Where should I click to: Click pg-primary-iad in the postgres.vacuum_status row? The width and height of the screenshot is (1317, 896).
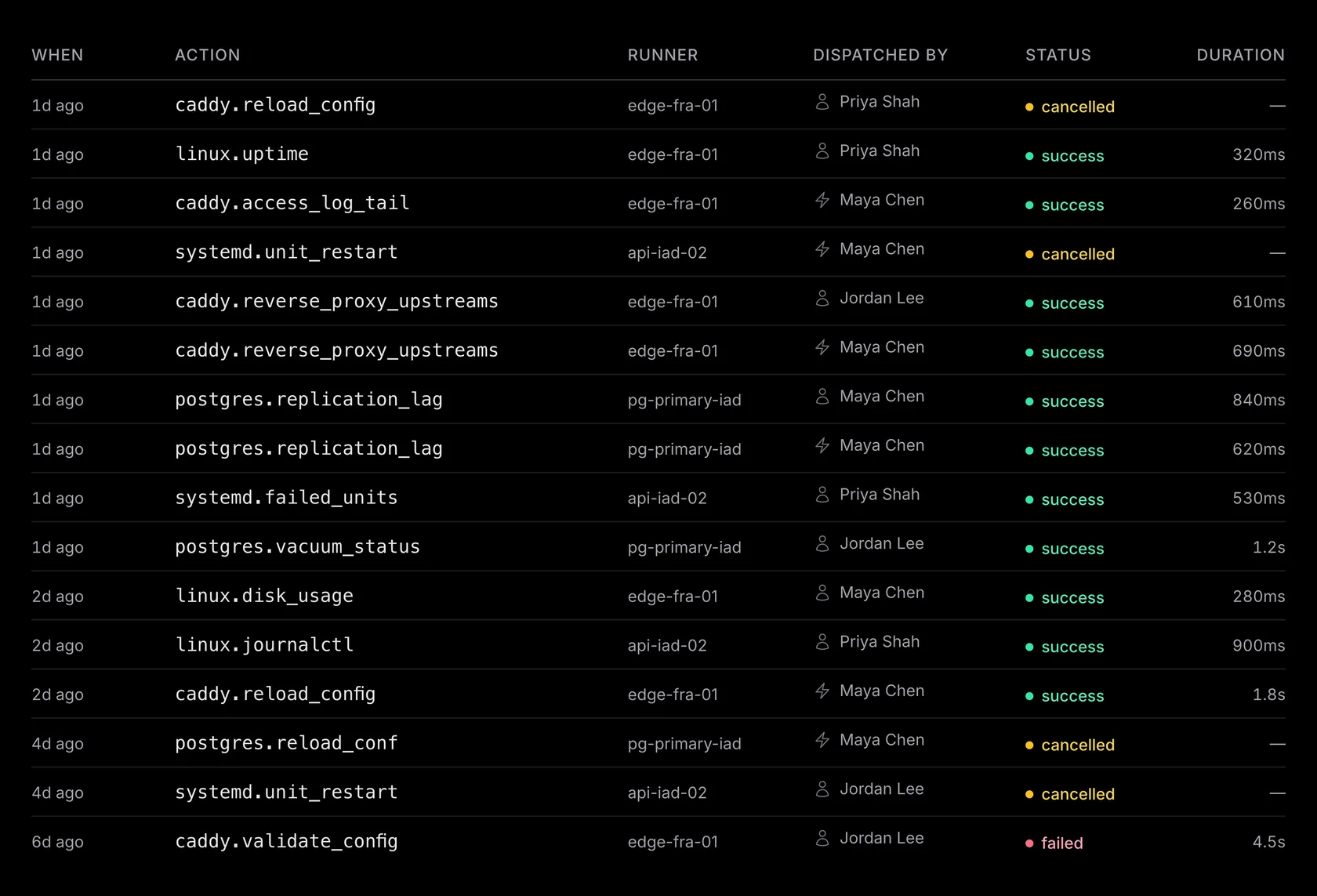point(684,547)
